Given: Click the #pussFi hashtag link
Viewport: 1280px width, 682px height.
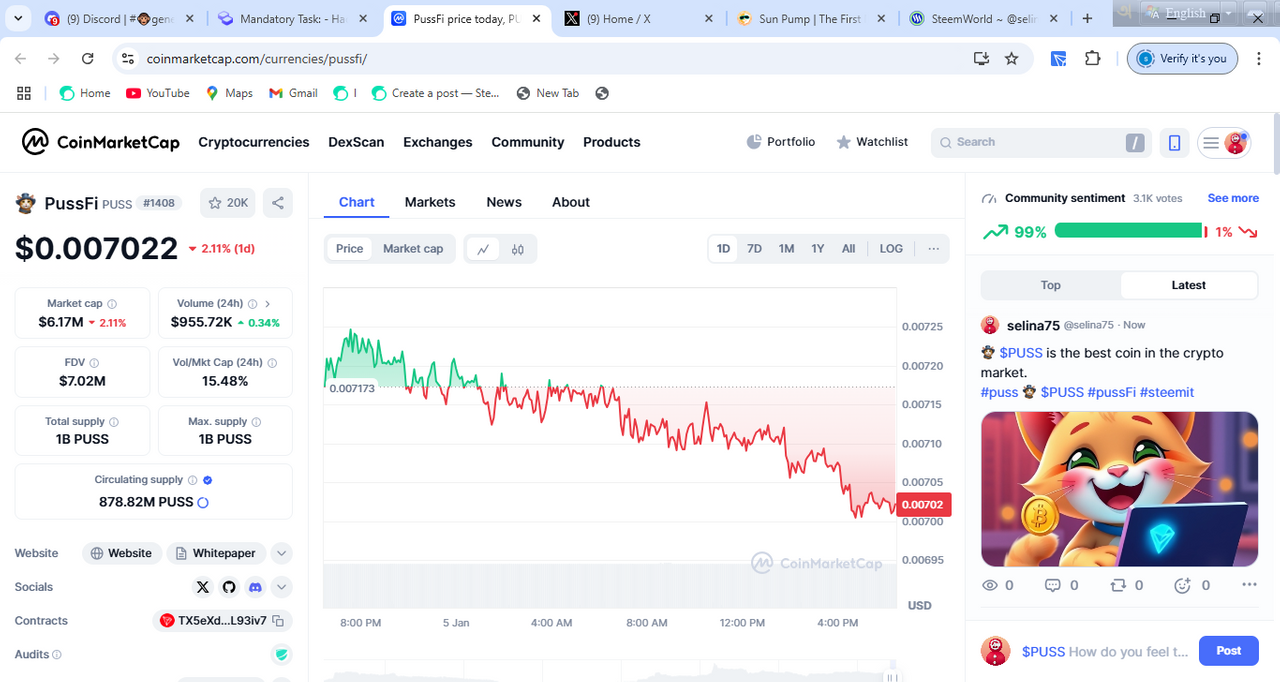Looking at the screenshot, I should point(1111,392).
